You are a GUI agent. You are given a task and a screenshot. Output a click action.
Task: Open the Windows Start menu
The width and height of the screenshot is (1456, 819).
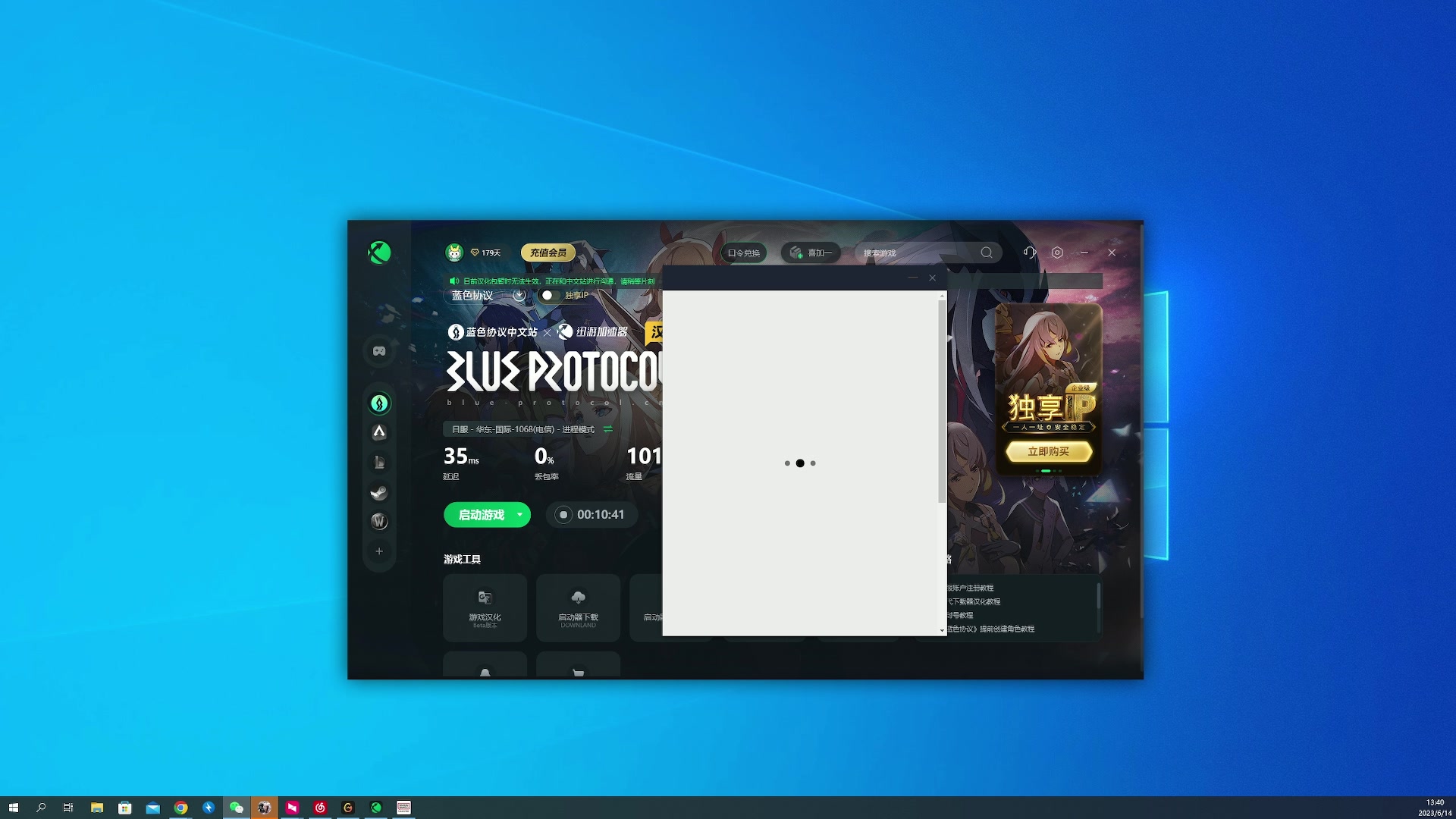pyautogui.click(x=13, y=808)
